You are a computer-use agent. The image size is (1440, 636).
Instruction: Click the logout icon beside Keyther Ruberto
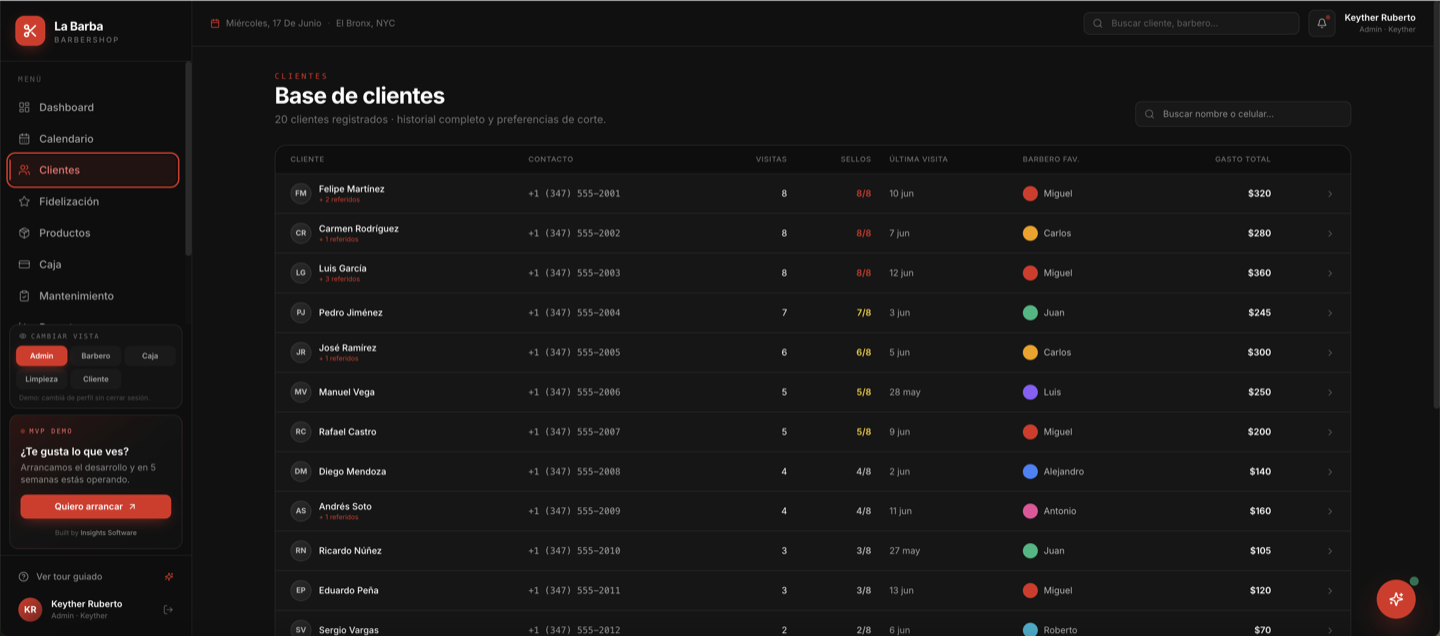[168, 609]
